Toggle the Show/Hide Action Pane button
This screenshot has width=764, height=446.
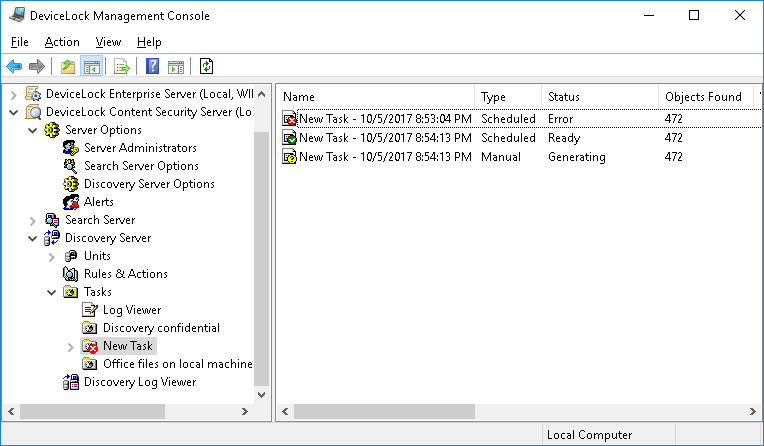[176, 67]
